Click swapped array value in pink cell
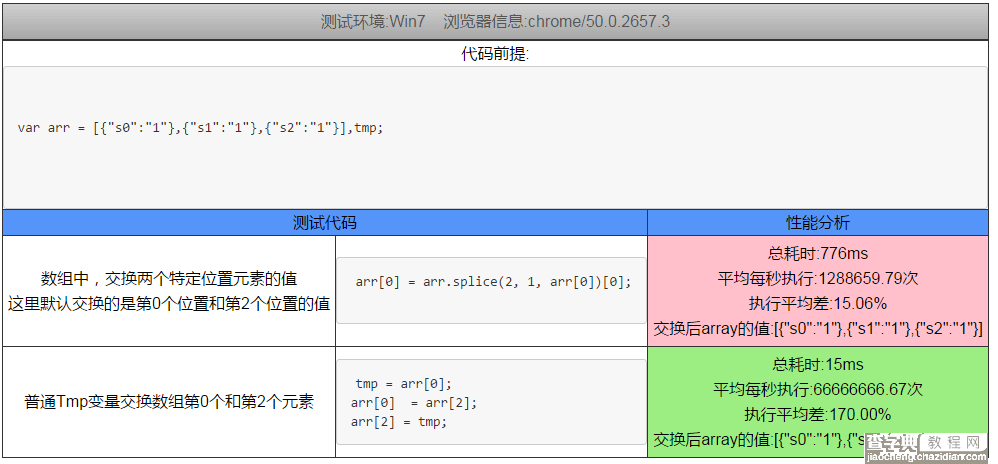Viewport: 998px width, 464px height. point(818,328)
